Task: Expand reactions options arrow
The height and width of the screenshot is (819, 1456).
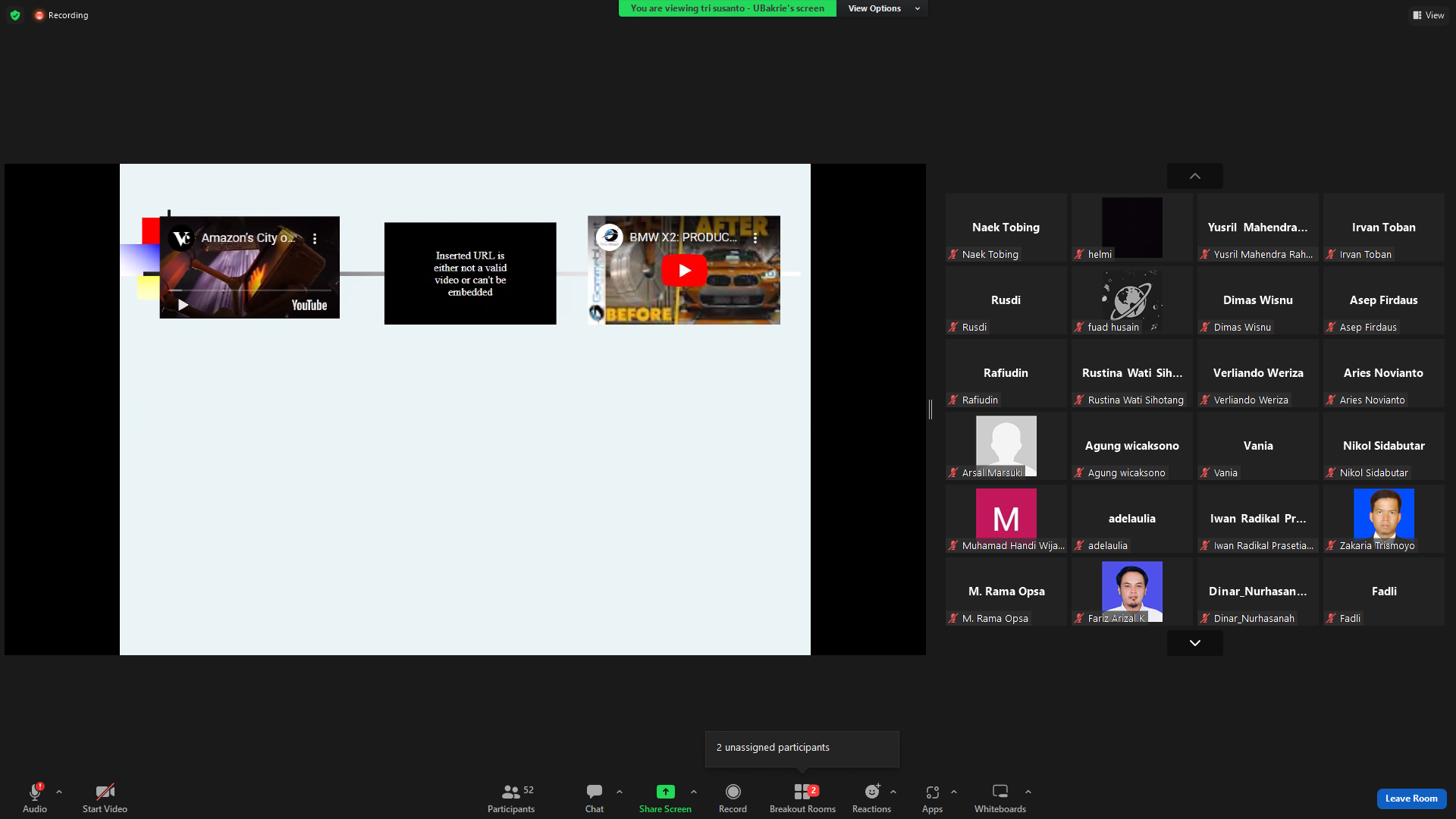Action: (893, 792)
